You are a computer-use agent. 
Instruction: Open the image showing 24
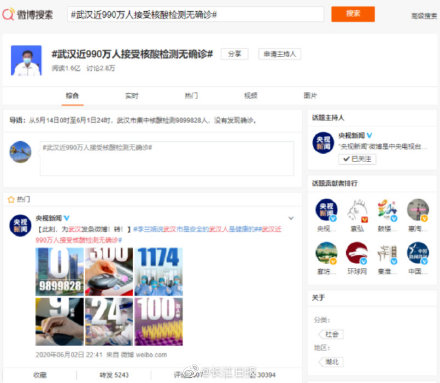(109, 322)
